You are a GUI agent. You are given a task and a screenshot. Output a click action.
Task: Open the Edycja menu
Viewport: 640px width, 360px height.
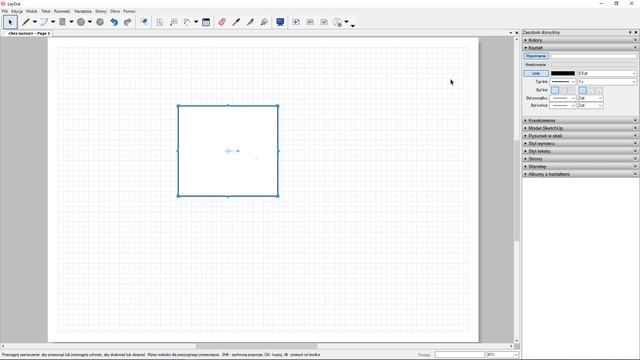point(17,11)
